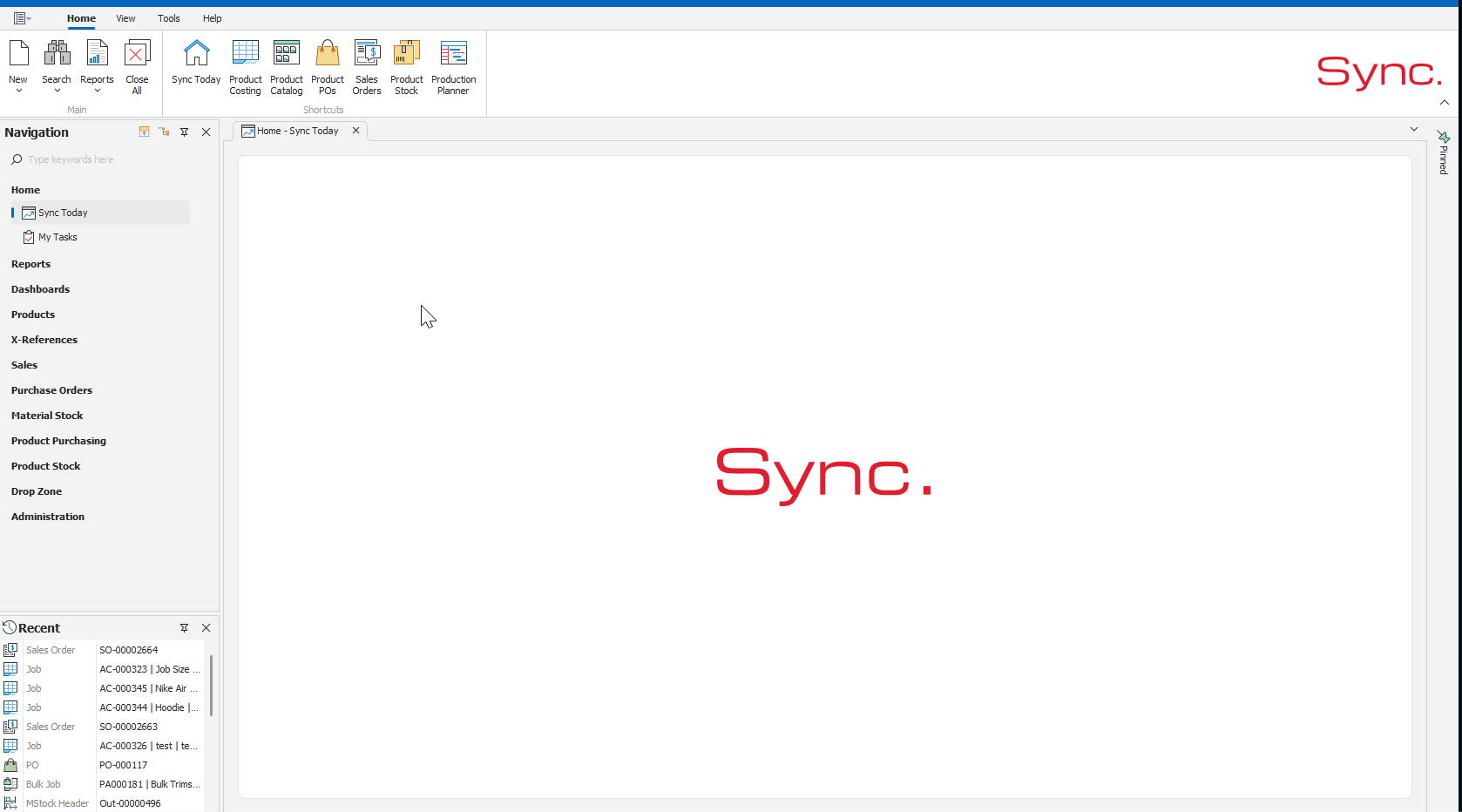1462x812 pixels.
Task: Open the Search binoculars tool
Action: point(57,53)
